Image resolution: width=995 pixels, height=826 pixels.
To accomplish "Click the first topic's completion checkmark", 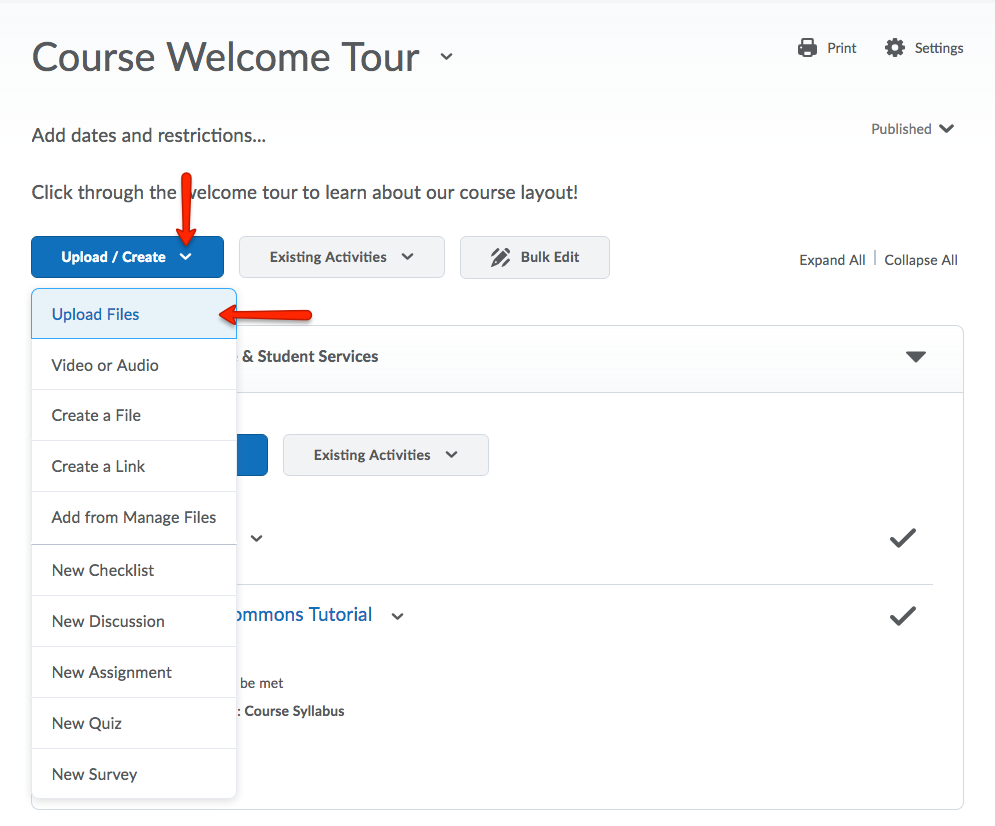I will (x=902, y=538).
